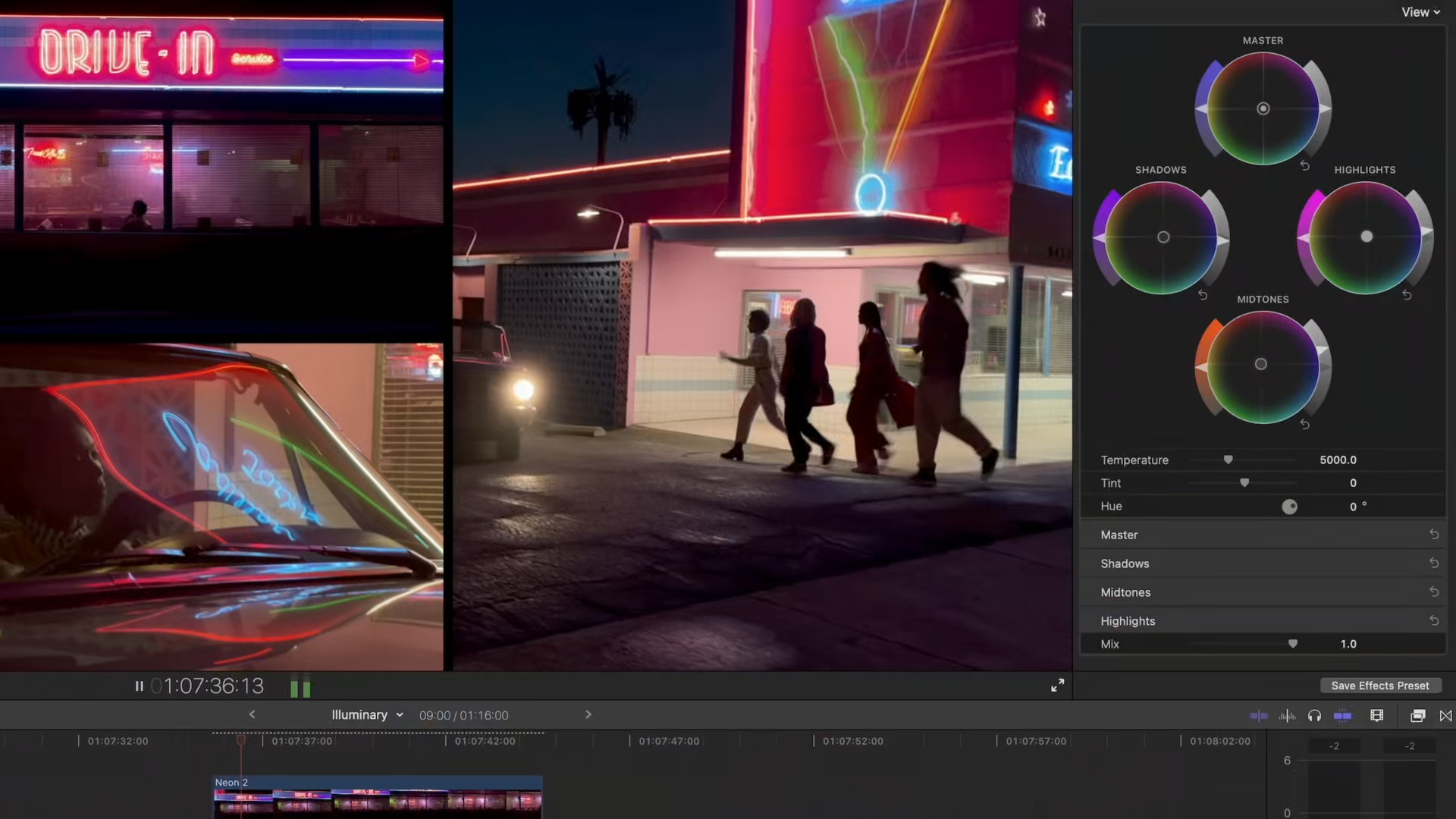This screenshot has width=1456, height=819.
Task: Reset the Shadows color wheel
Action: pos(1204,294)
